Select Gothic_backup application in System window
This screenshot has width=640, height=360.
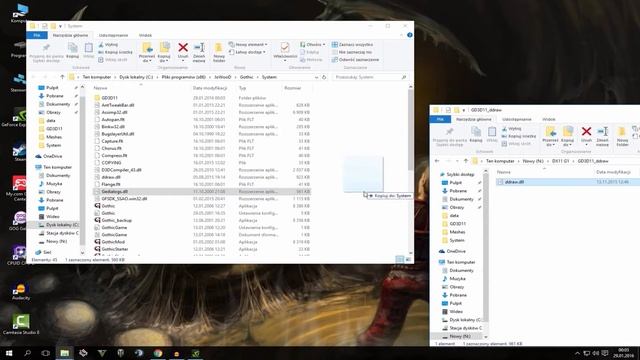click(x=117, y=220)
